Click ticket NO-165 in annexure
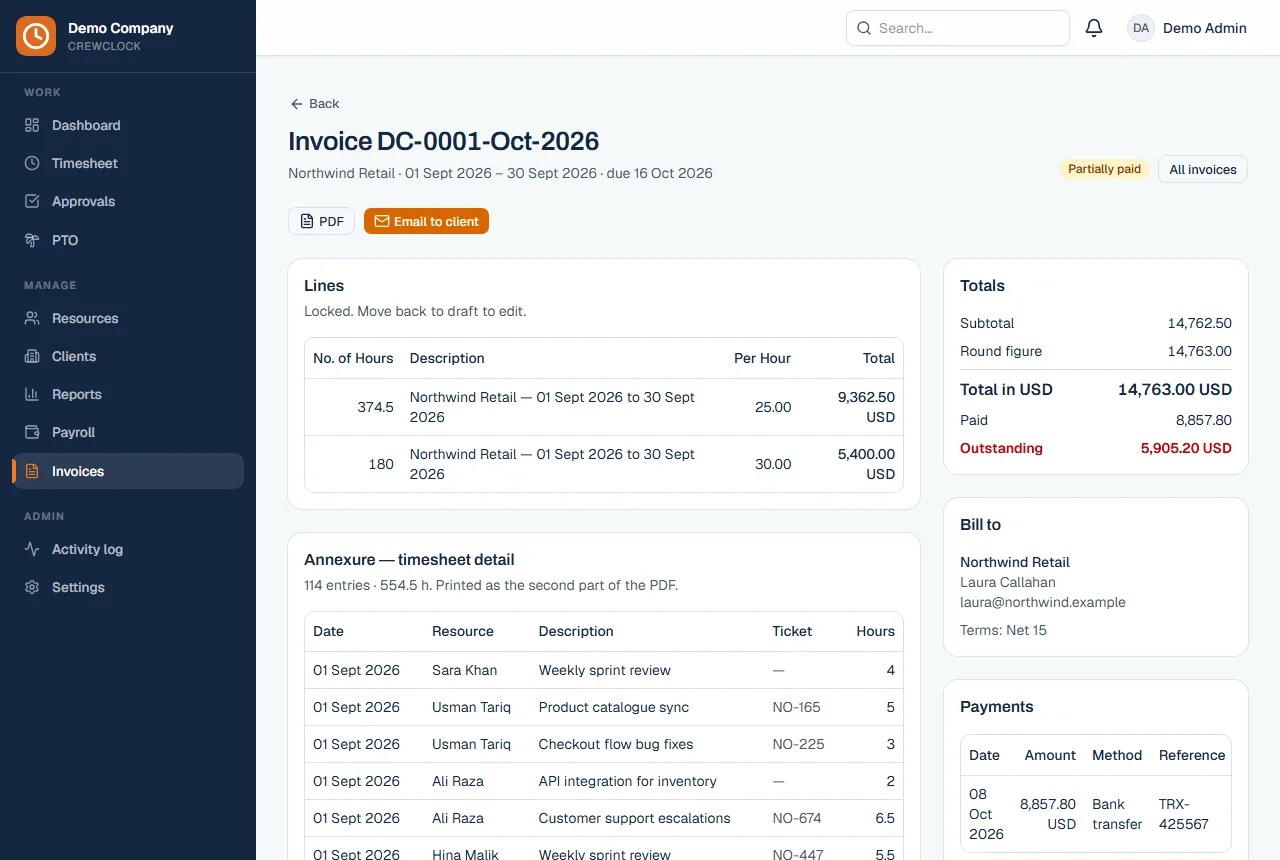Image resolution: width=1280 pixels, height=860 pixels. [796, 707]
